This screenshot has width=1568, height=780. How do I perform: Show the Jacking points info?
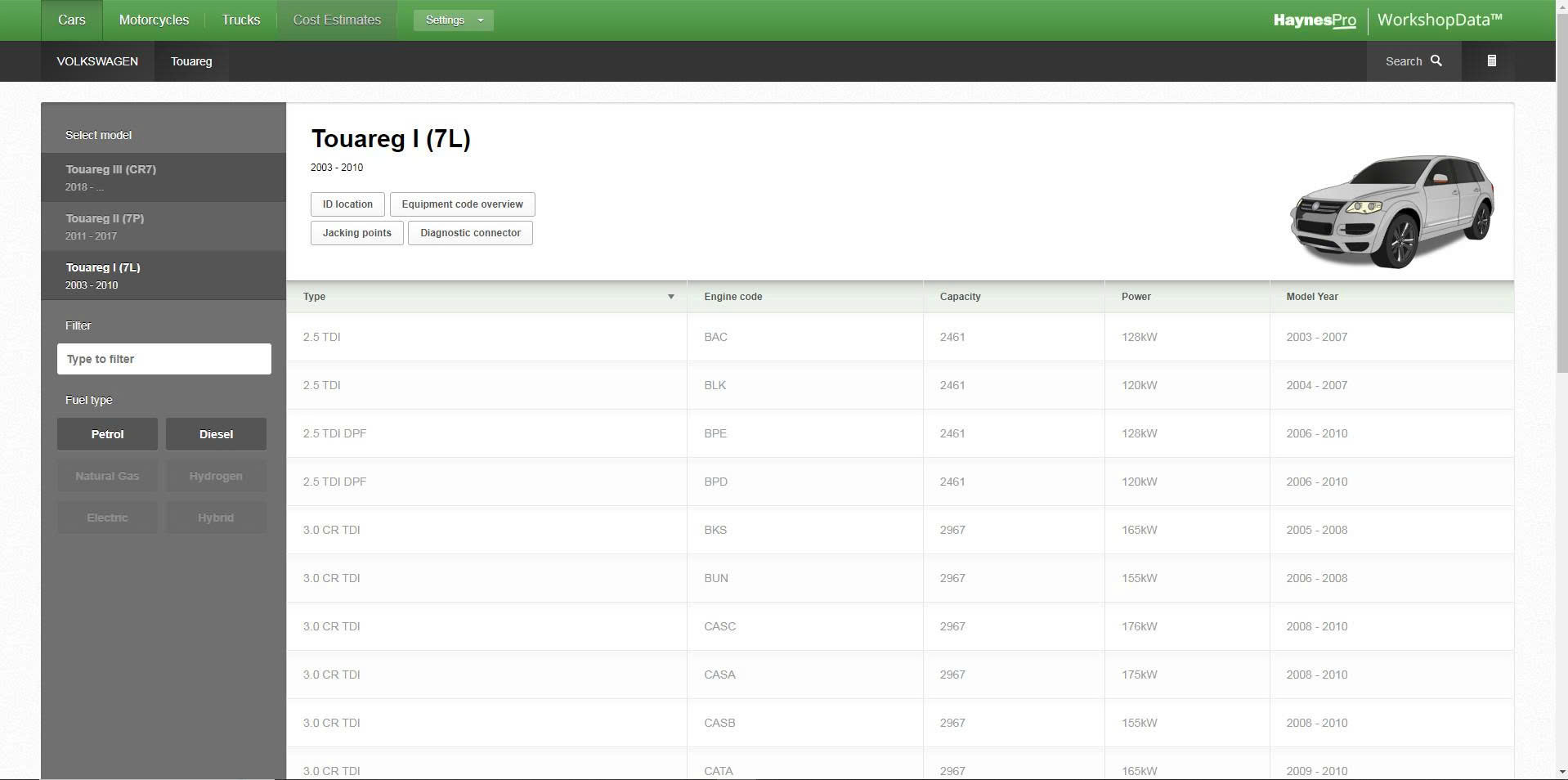pos(356,233)
